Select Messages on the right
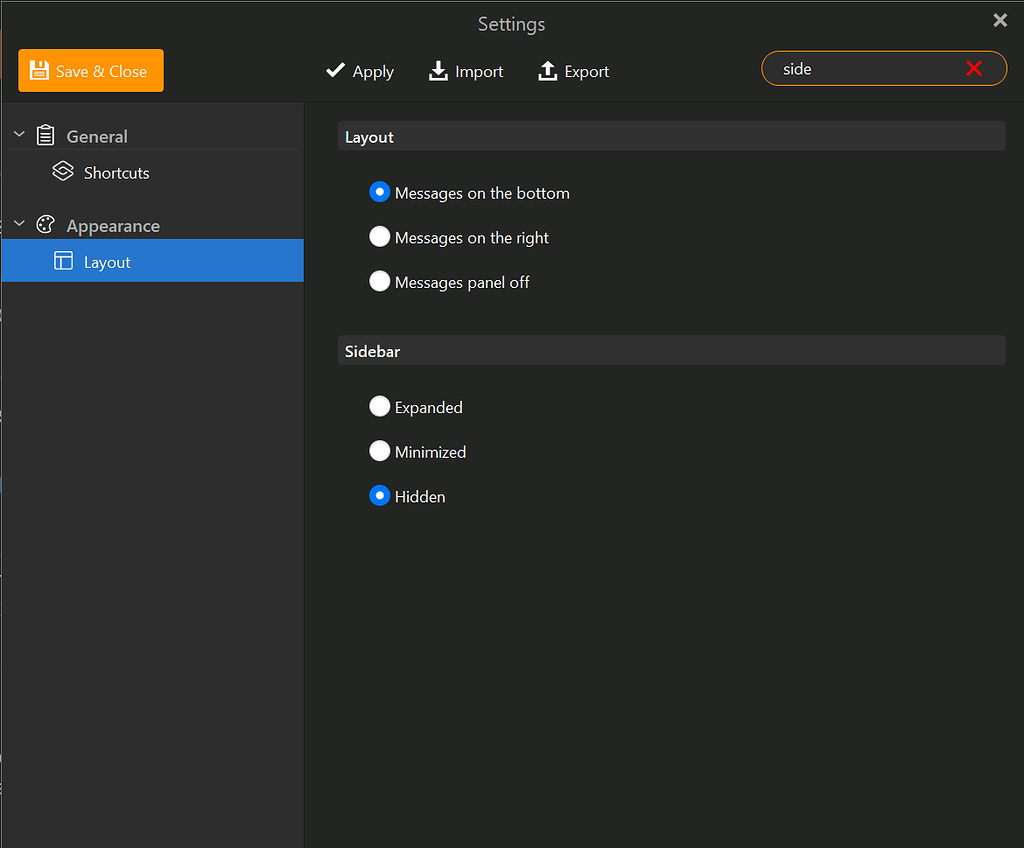The width and height of the screenshot is (1024, 848). click(380, 236)
